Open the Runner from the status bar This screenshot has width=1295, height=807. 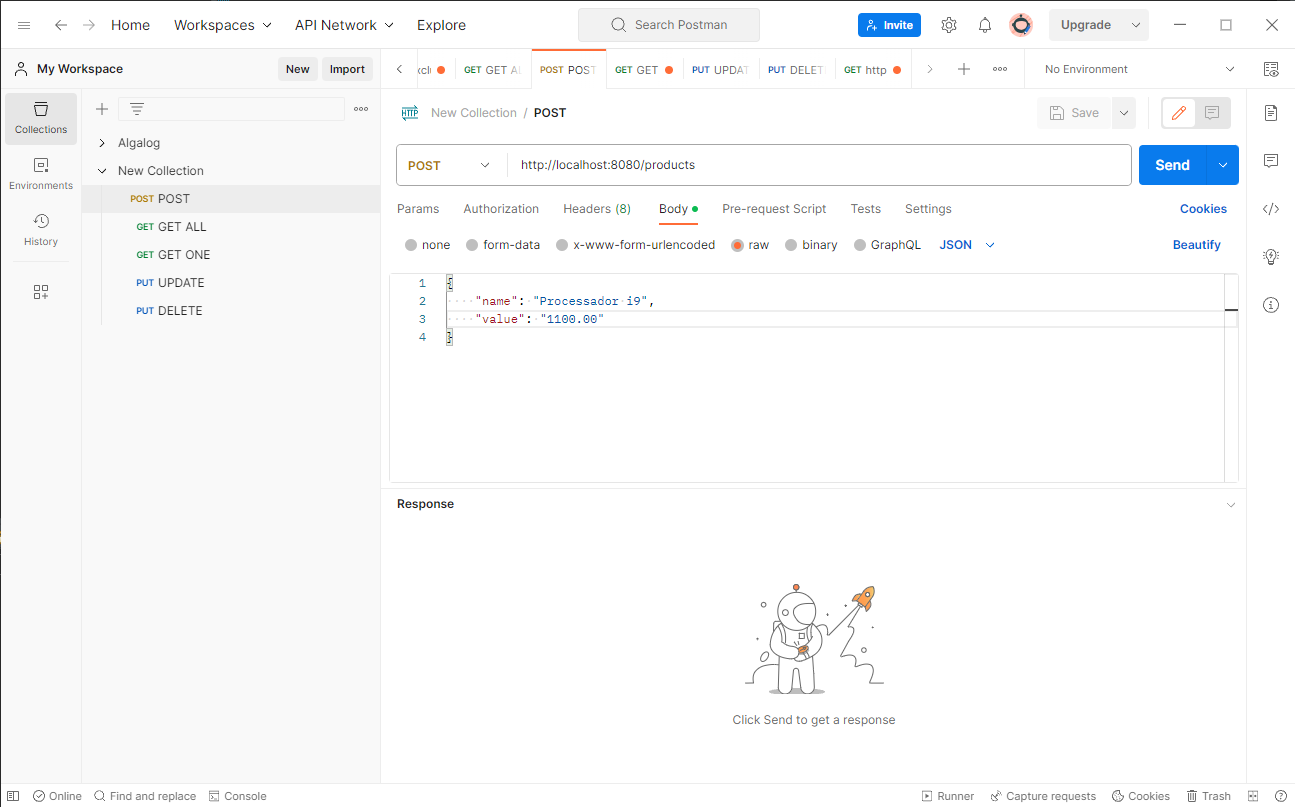click(947, 795)
